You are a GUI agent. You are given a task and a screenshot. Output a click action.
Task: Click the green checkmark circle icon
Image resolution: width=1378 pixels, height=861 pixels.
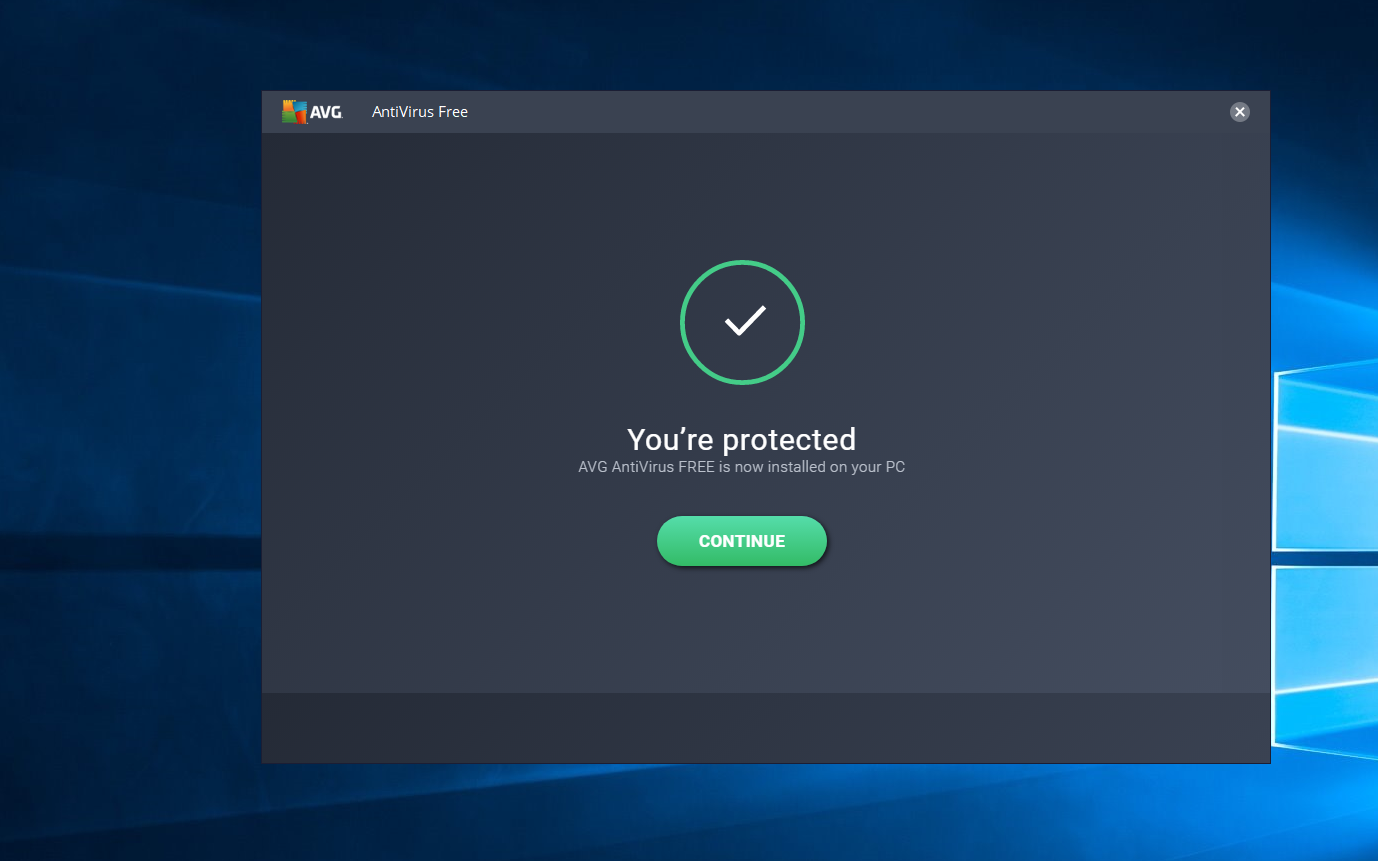(742, 322)
